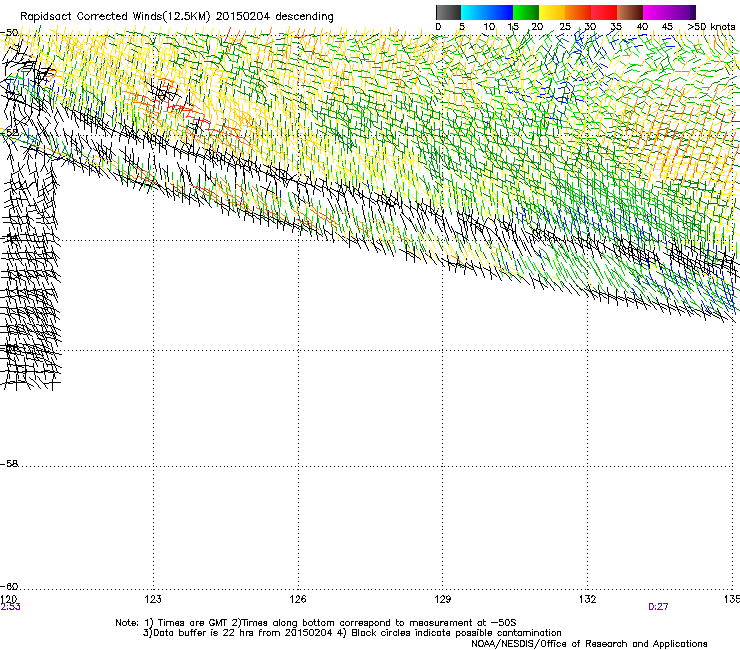The width and height of the screenshot is (740, 650).
Task: Click the '35' label on knots scale
Action: (616, 27)
